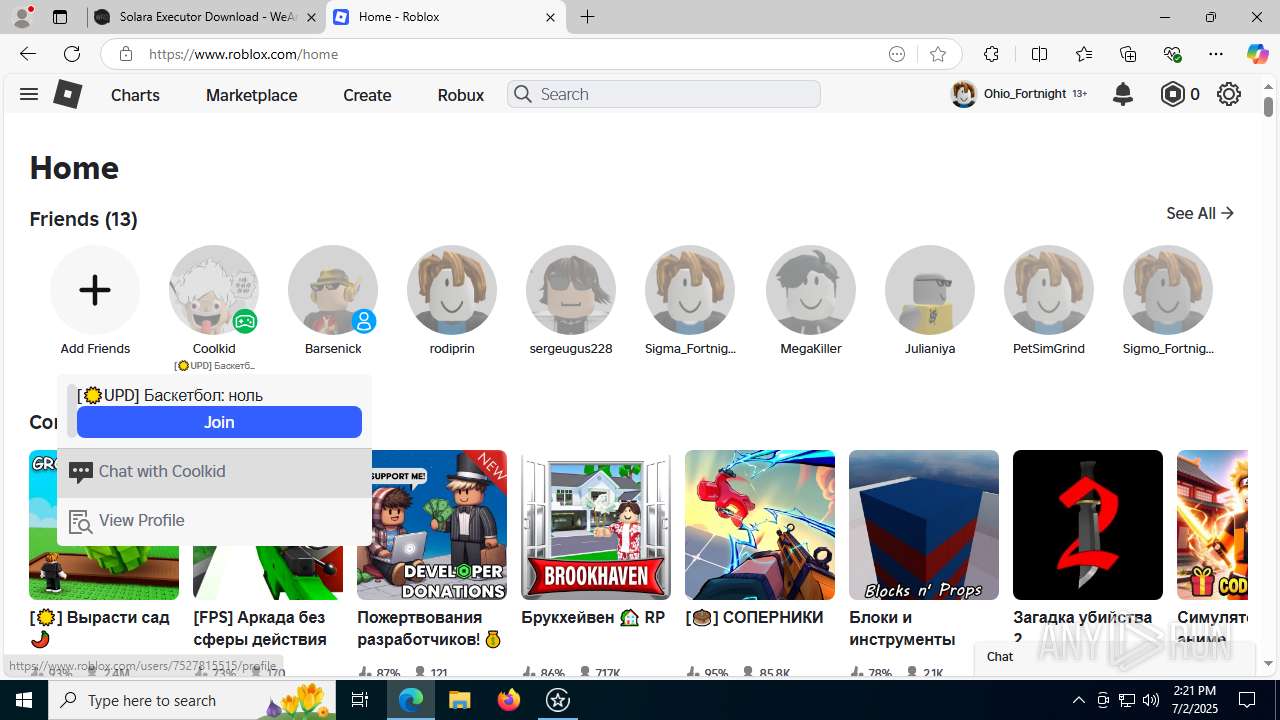Click the Windows taskbar search box
Viewport: 1280px width, 720px height.
tap(194, 700)
